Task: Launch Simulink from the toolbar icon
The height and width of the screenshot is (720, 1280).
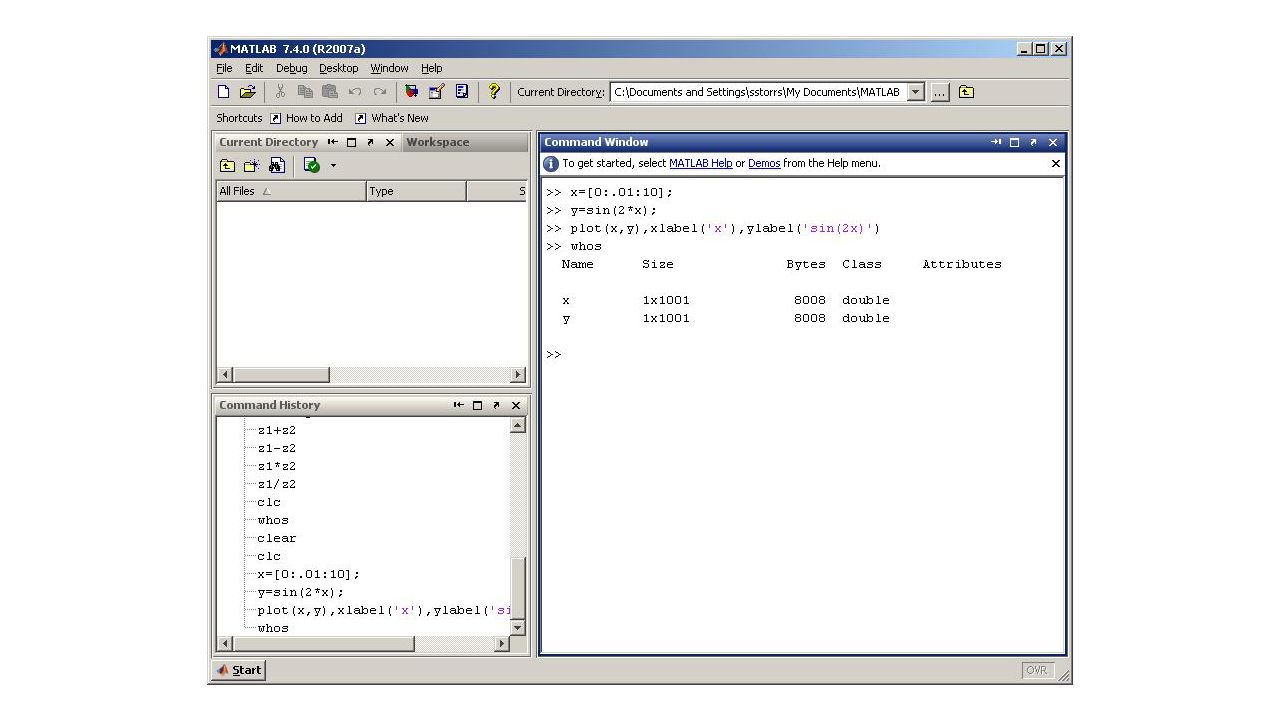Action: (411, 92)
